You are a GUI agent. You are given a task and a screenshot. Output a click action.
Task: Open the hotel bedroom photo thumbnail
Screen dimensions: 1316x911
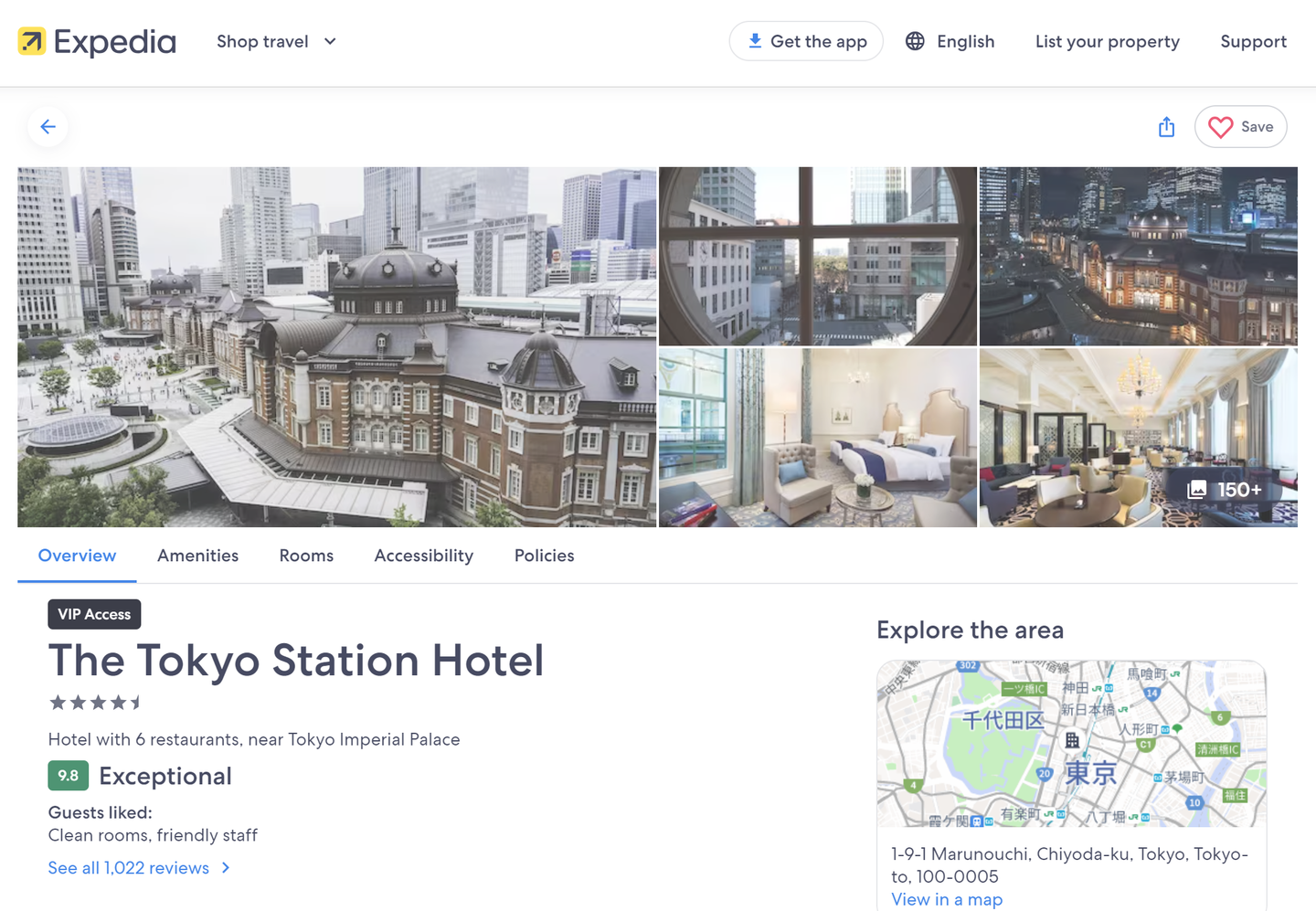point(817,438)
